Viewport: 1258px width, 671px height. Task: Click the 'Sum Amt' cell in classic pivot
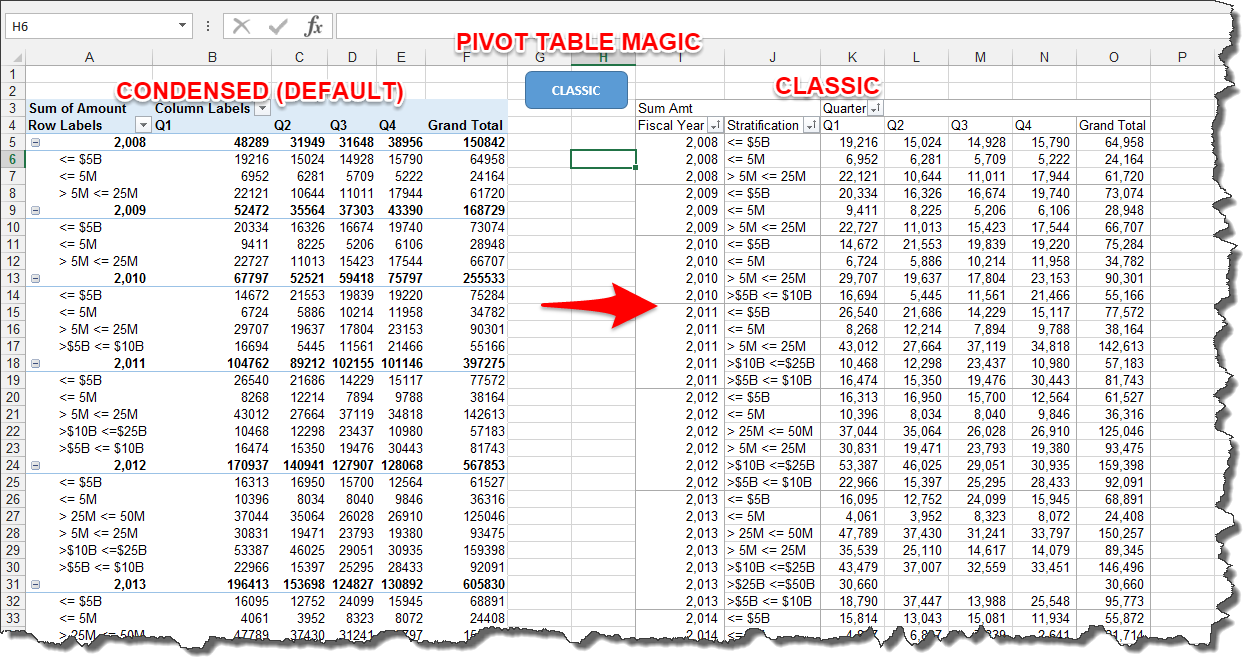point(665,108)
